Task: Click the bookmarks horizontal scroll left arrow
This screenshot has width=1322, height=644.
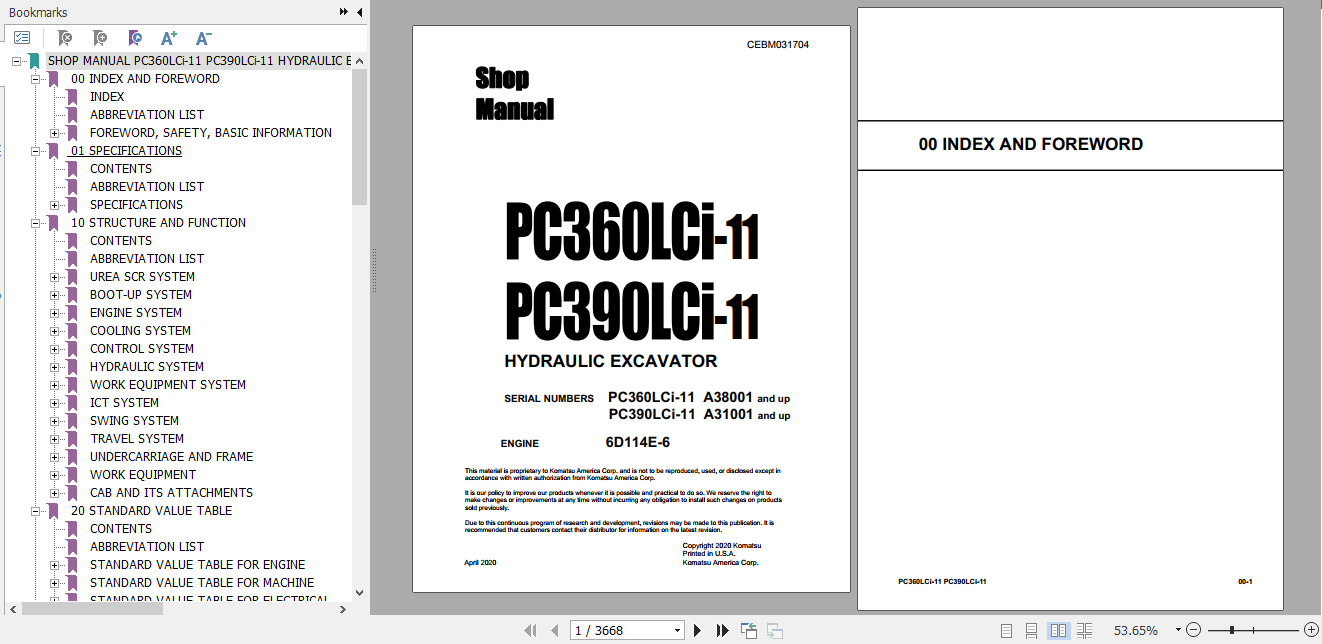Action: tap(13, 607)
